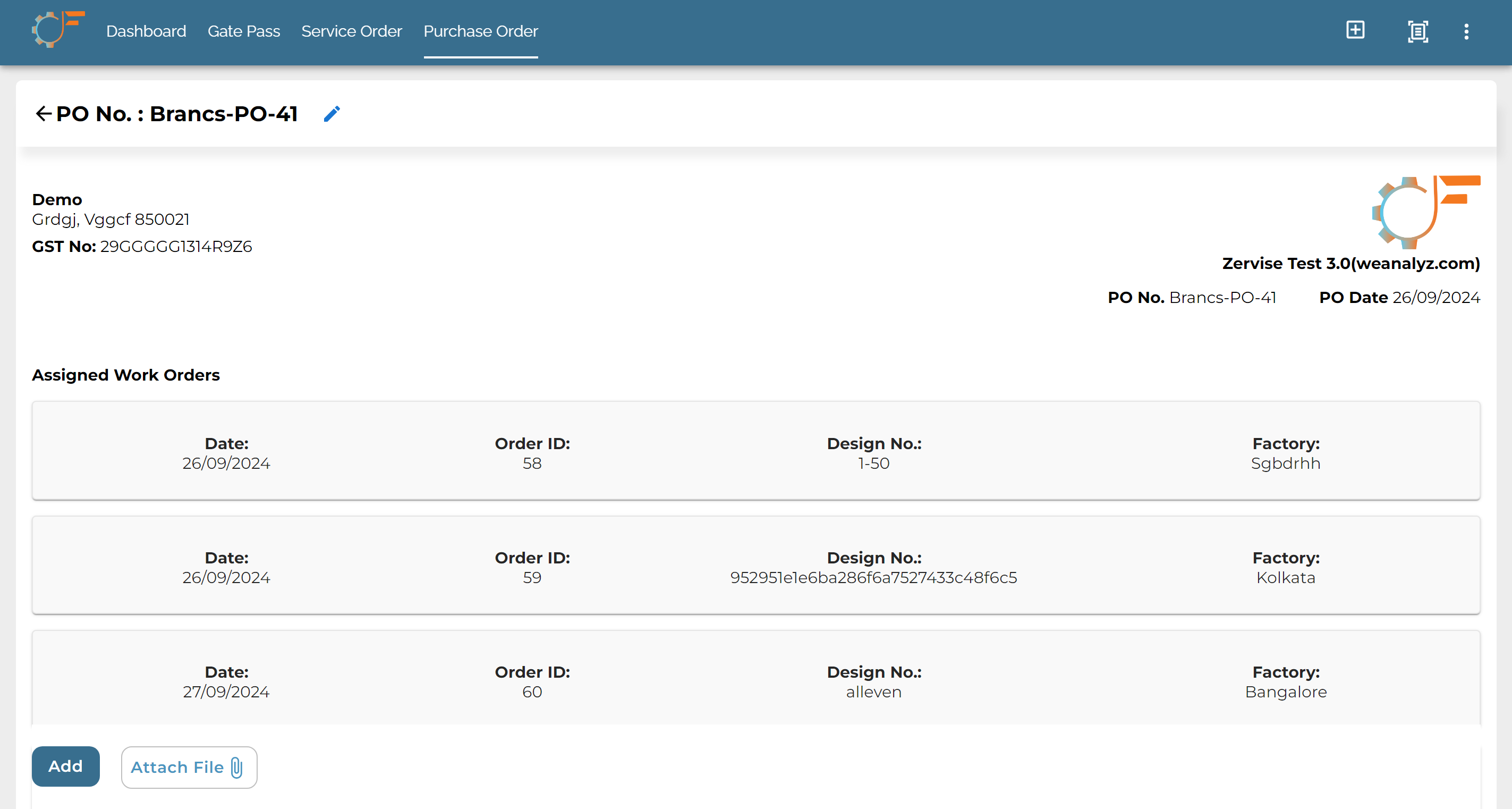
Task: Click the back arrow beside PO No.
Action: tap(44, 113)
